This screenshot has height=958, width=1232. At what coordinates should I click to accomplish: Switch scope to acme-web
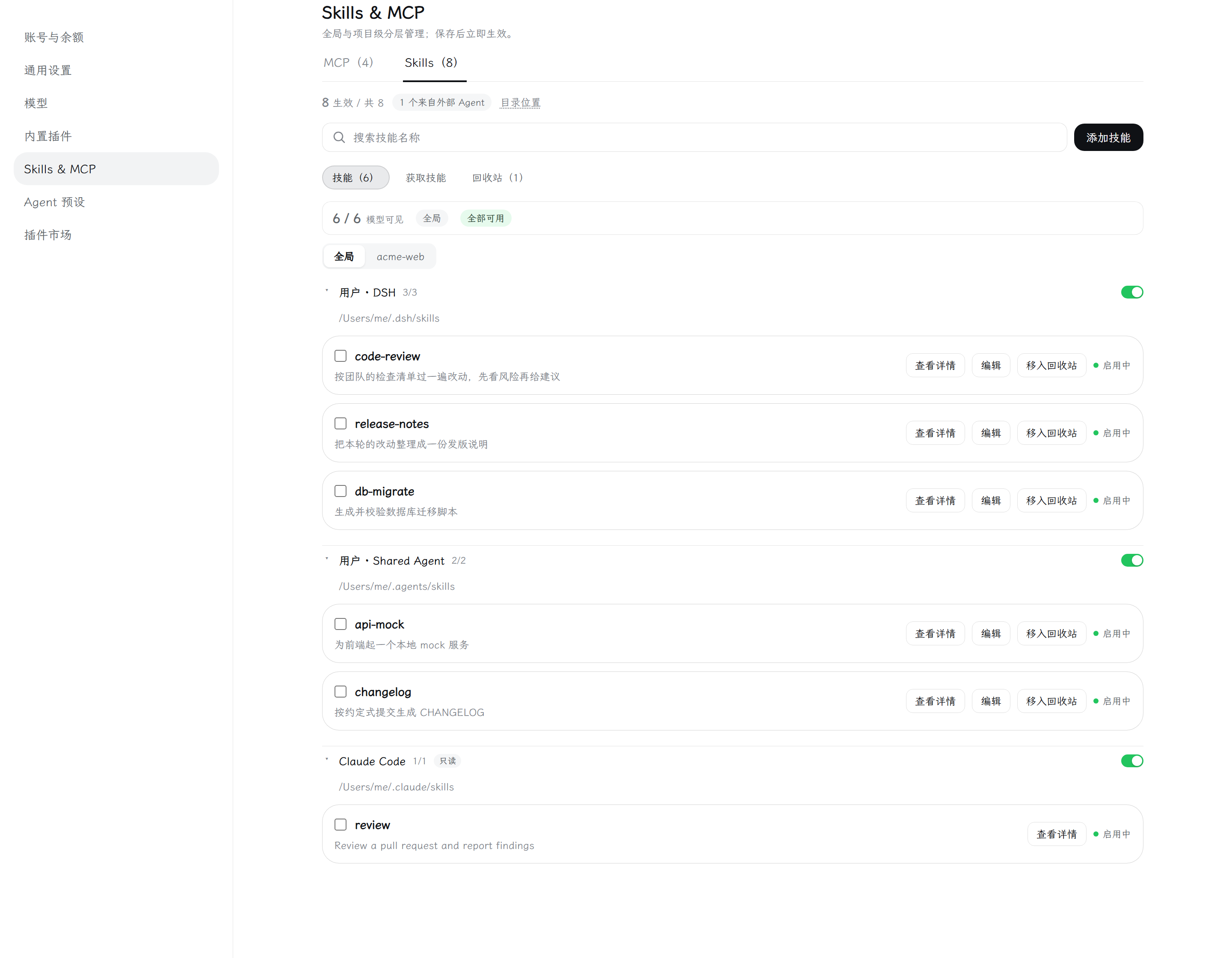pyautogui.click(x=400, y=257)
